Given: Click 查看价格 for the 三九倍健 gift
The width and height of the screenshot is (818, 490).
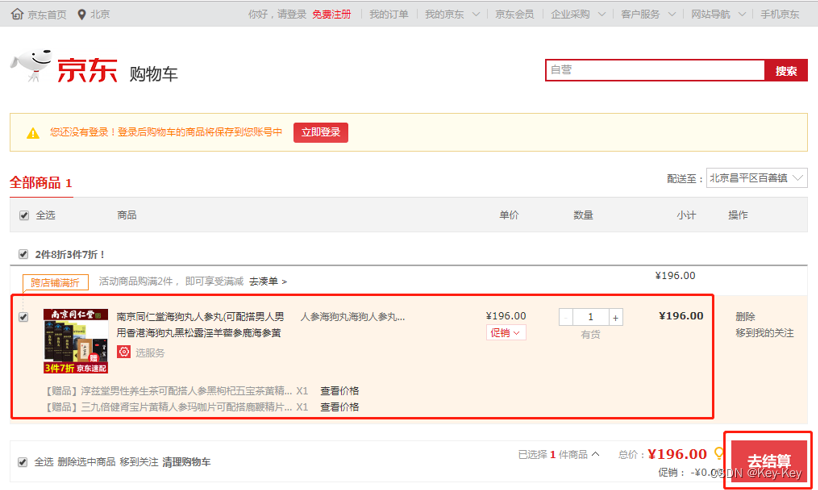Looking at the screenshot, I should click(x=339, y=407).
